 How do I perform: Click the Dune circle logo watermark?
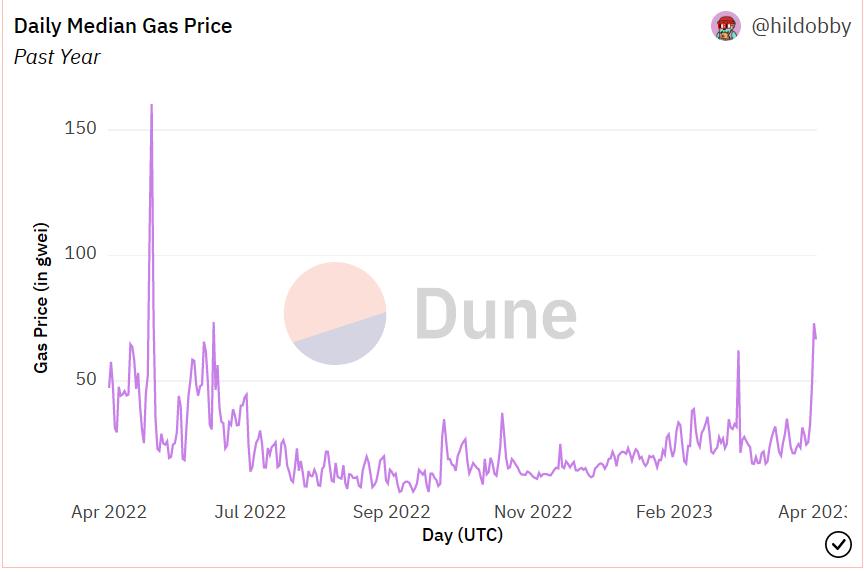(335, 313)
